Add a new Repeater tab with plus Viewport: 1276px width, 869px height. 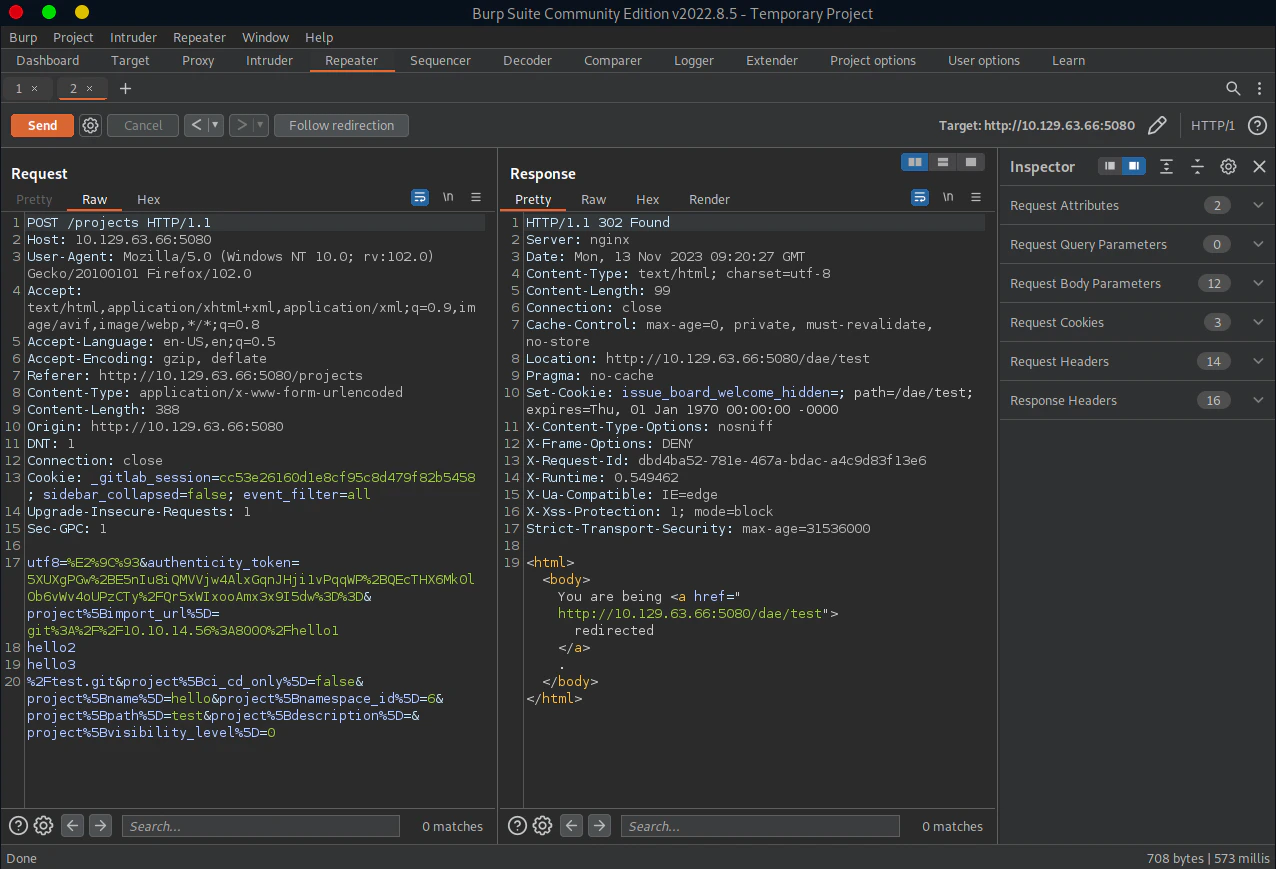[x=125, y=88]
